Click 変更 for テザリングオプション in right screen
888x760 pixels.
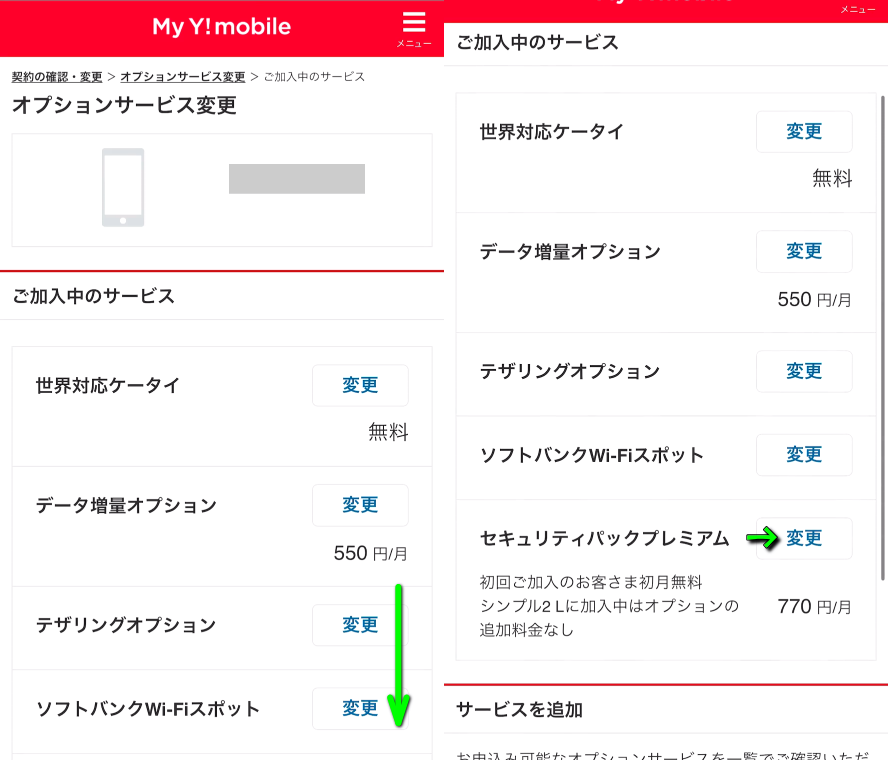(x=804, y=371)
